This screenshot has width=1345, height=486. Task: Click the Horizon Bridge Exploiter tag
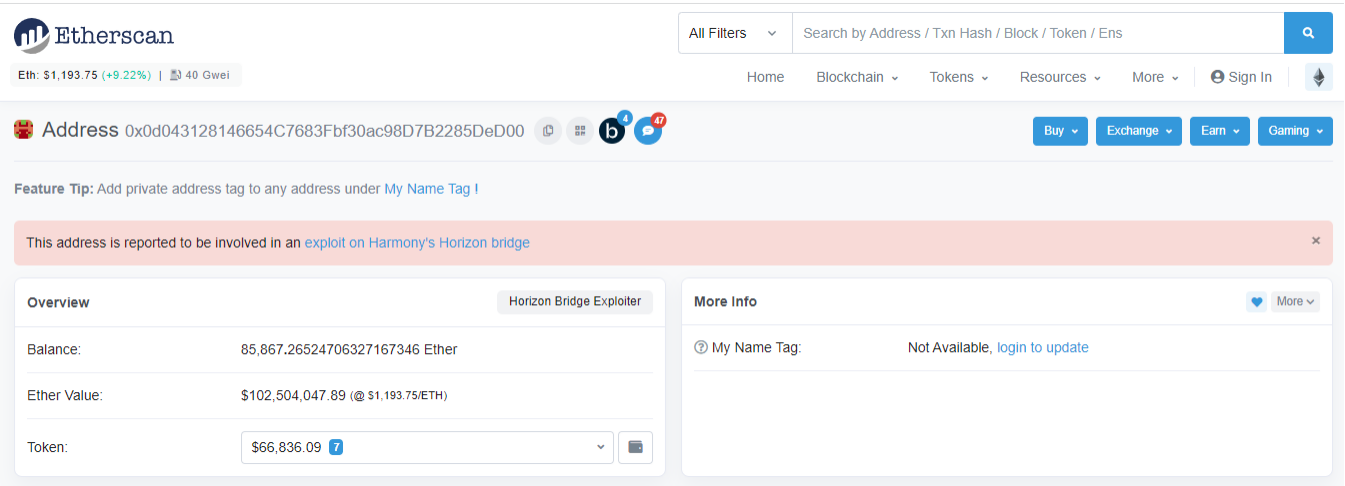point(575,301)
